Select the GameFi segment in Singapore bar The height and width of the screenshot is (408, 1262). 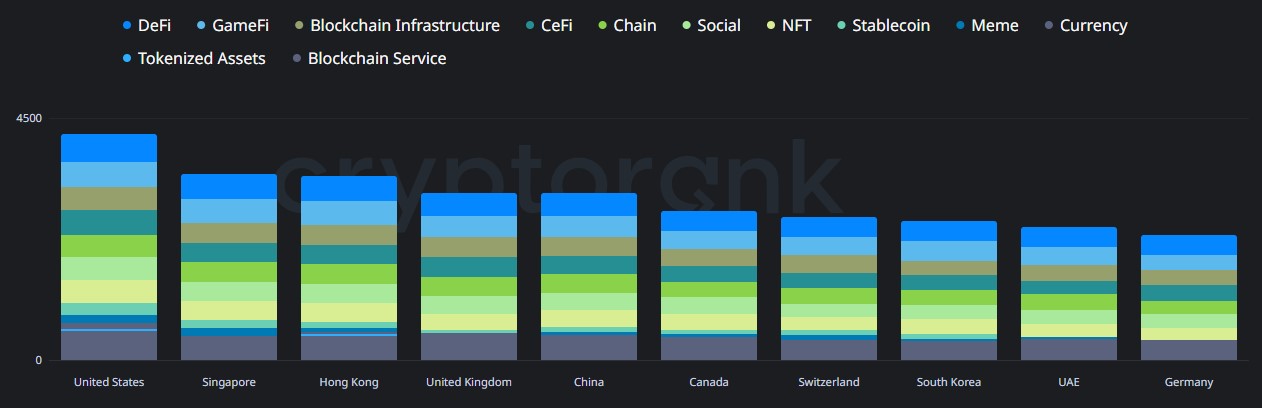point(229,210)
